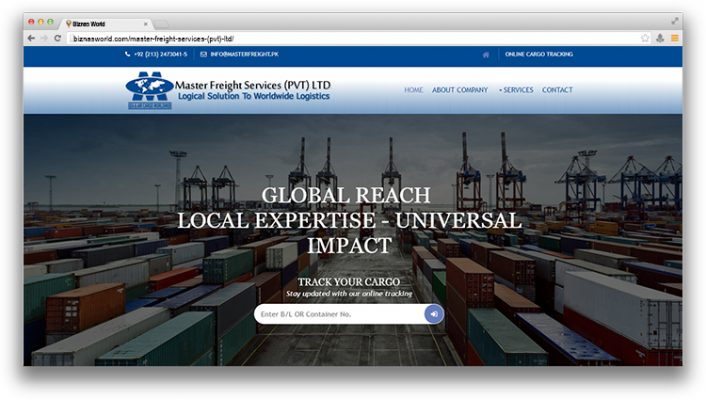
Task: Submit tracking with the round blue button
Action: click(x=434, y=314)
